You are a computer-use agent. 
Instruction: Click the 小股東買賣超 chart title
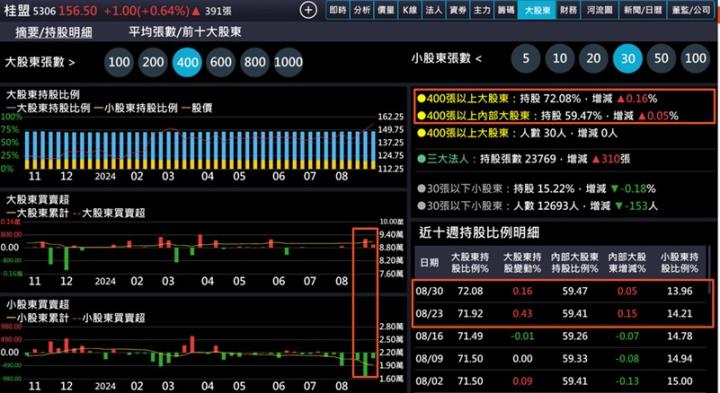pos(37,304)
